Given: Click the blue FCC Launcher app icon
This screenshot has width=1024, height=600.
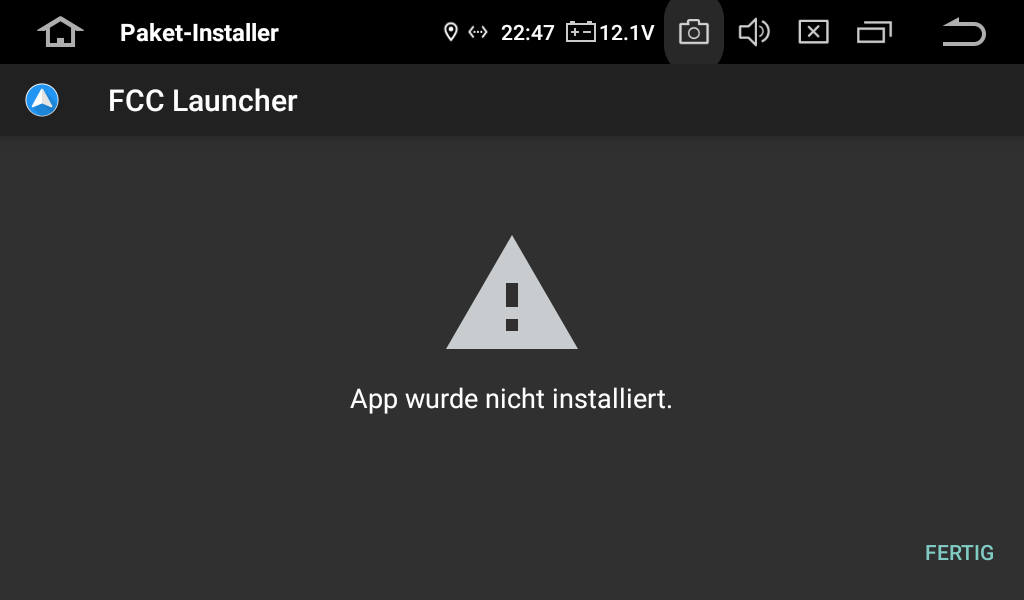Looking at the screenshot, I should click(42, 100).
